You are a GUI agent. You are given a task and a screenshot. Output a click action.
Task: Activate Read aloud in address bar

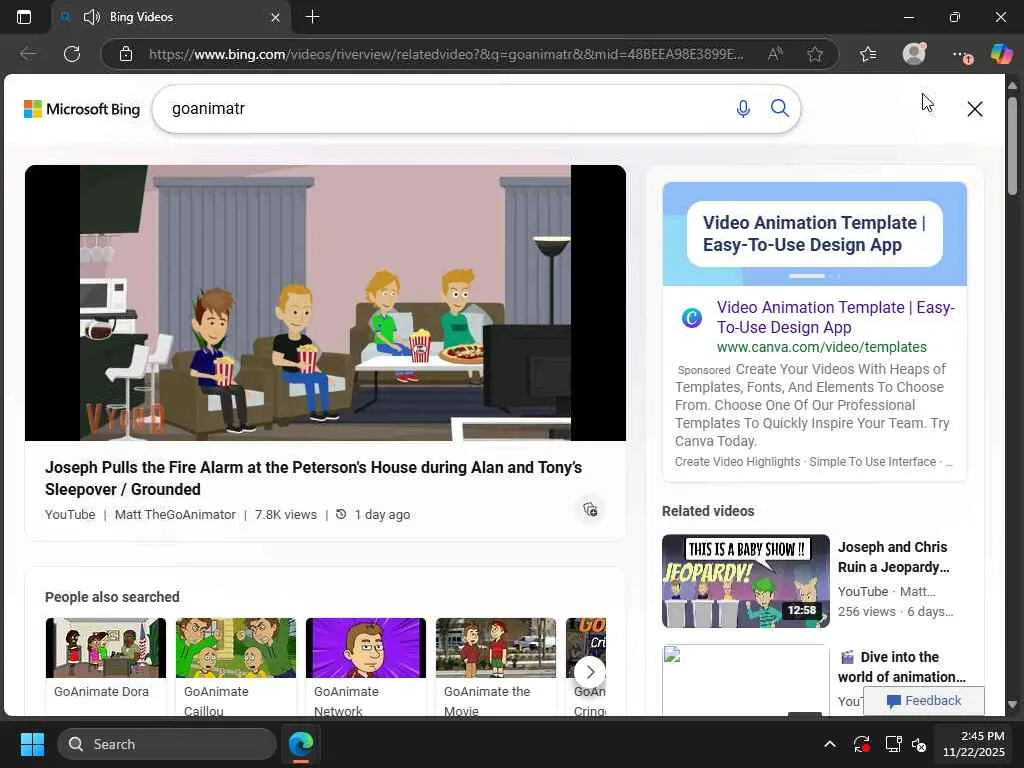pyautogui.click(x=775, y=54)
